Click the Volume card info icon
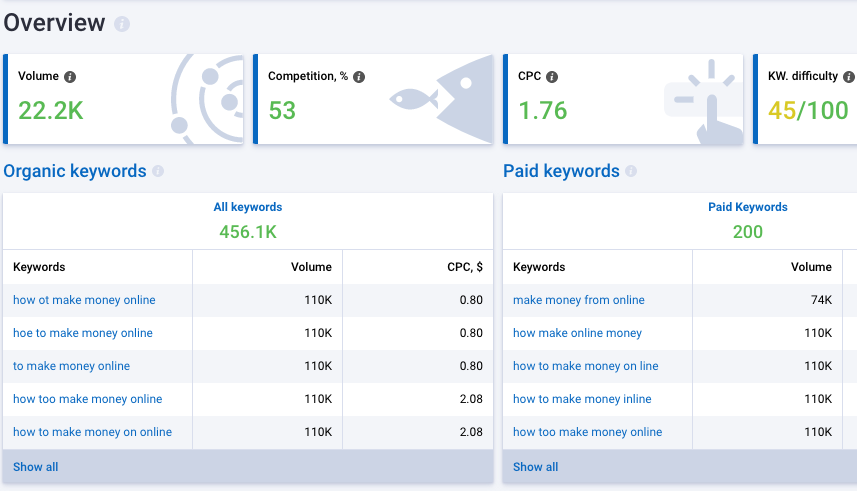 (70, 77)
